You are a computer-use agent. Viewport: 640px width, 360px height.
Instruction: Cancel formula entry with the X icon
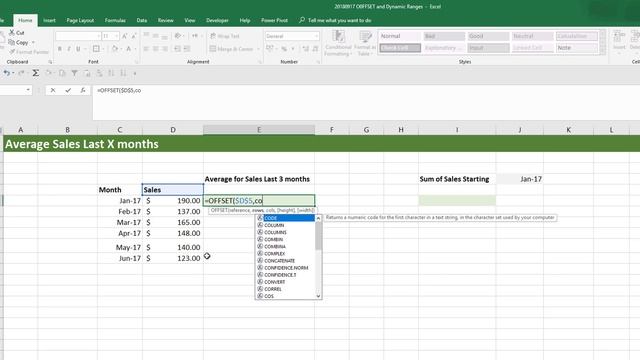(x=53, y=90)
